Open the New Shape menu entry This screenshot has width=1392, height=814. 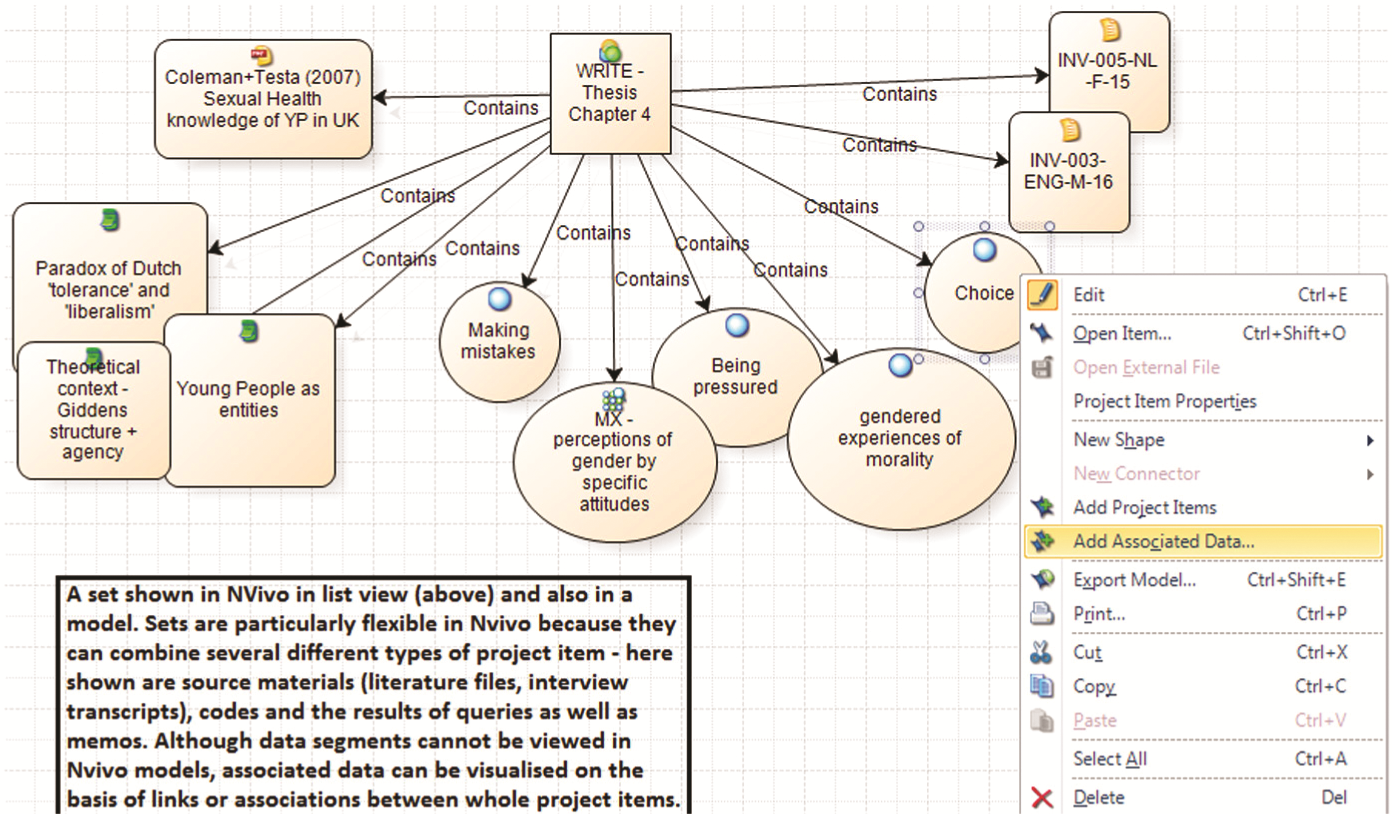click(x=1204, y=440)
